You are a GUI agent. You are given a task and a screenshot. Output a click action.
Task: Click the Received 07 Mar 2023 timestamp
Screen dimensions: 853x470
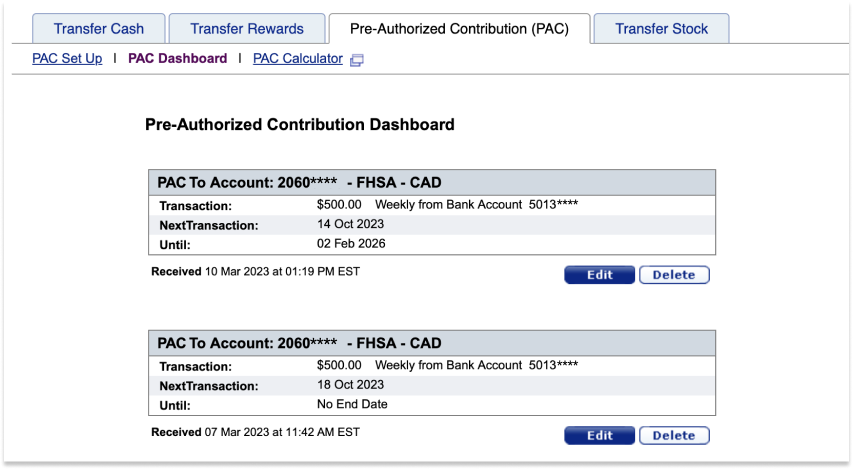[x=256, y=432]
